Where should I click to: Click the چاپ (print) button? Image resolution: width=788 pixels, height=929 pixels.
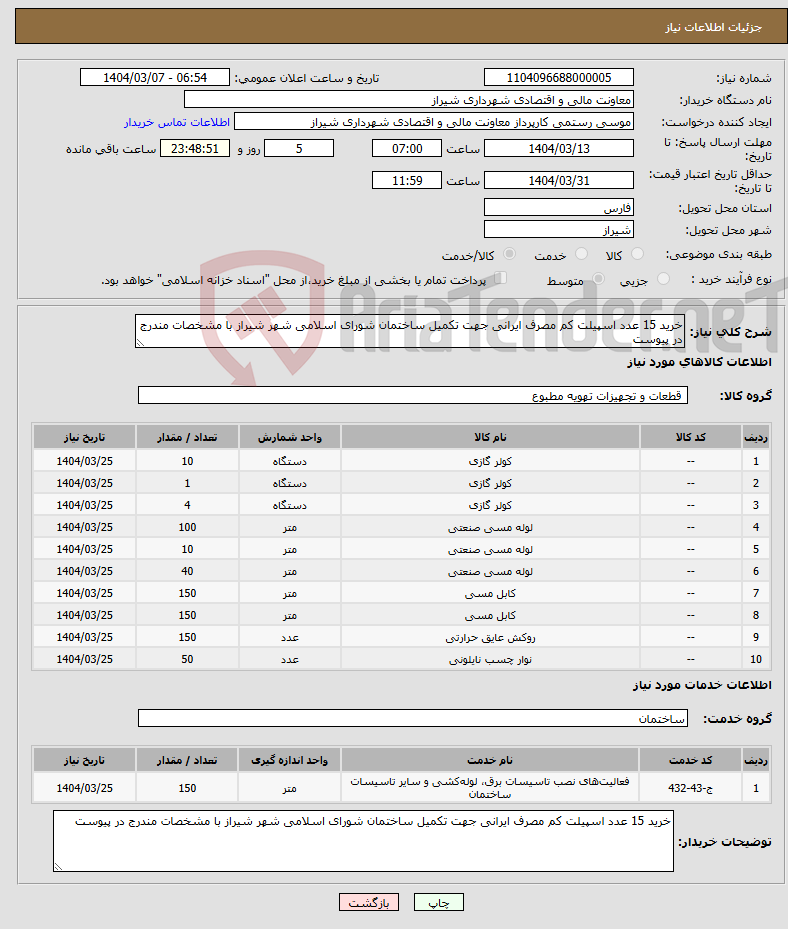pos(438,902)
